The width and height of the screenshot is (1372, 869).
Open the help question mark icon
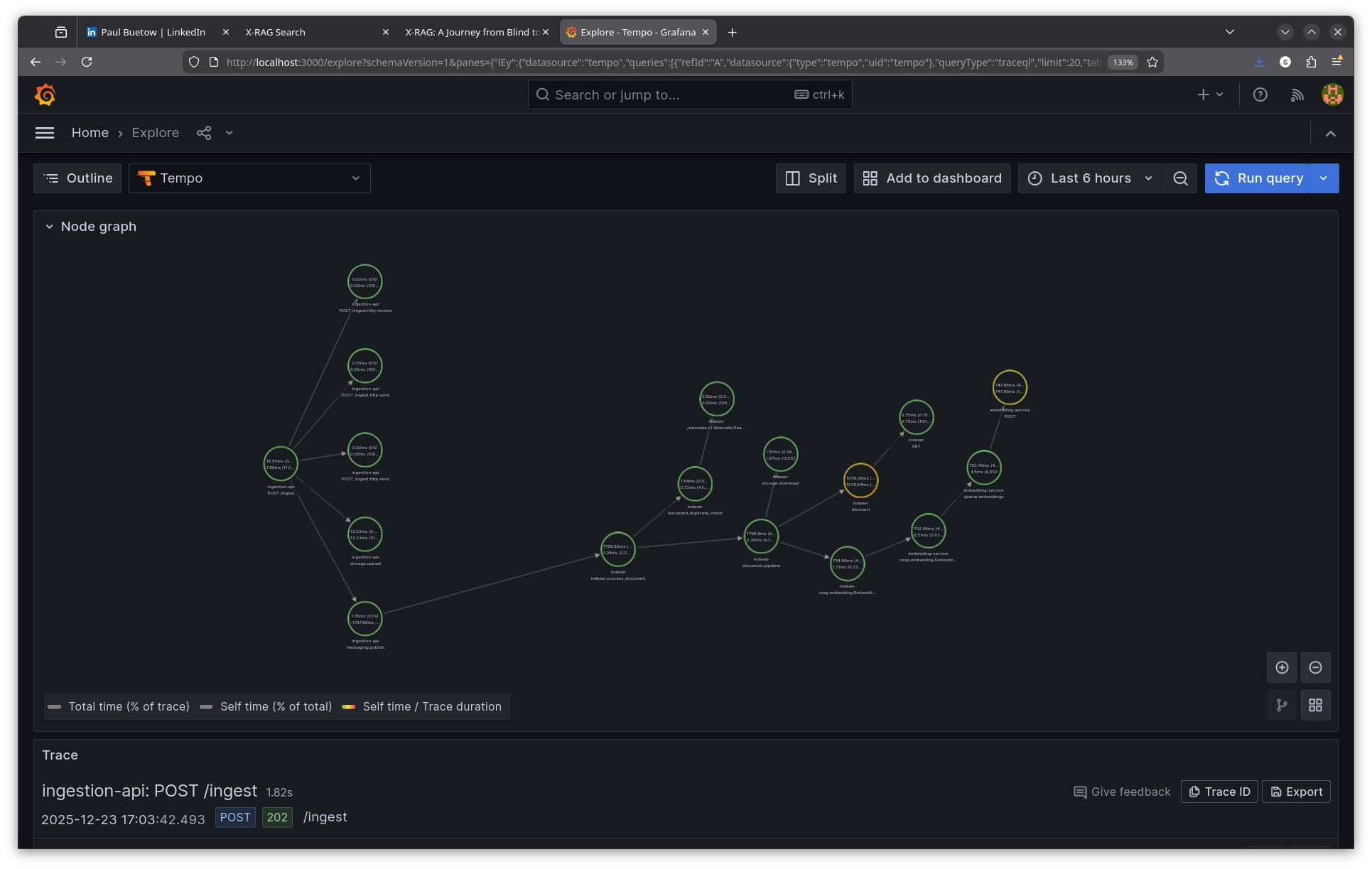point(1260,95)
